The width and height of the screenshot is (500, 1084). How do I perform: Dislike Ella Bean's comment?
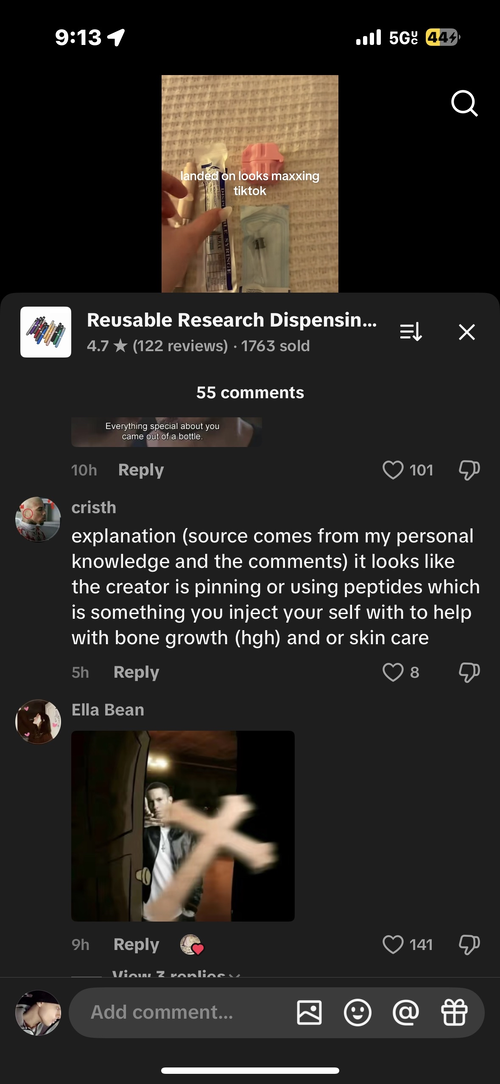[469, 945]
